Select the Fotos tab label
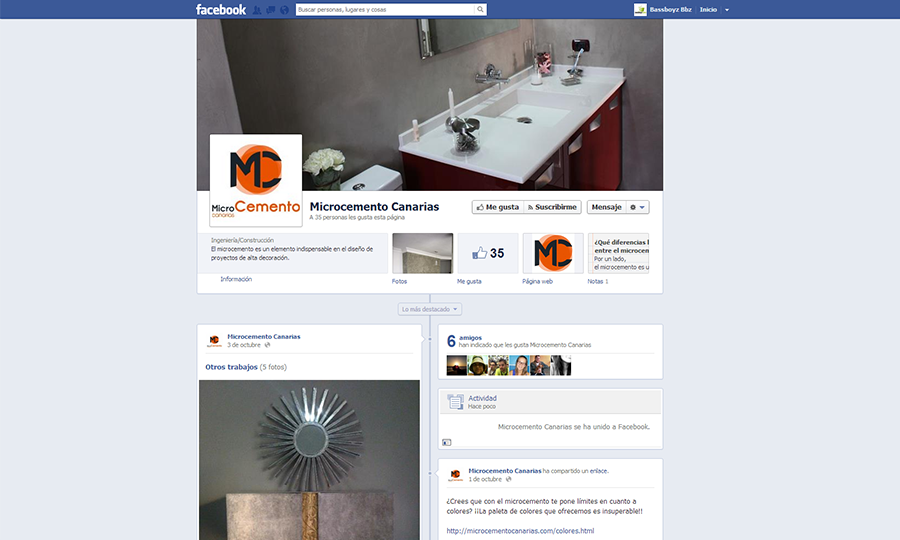Image resolution: width=900 pixels, height=540 pixels. pyautogui.click(x=399, y=282)
